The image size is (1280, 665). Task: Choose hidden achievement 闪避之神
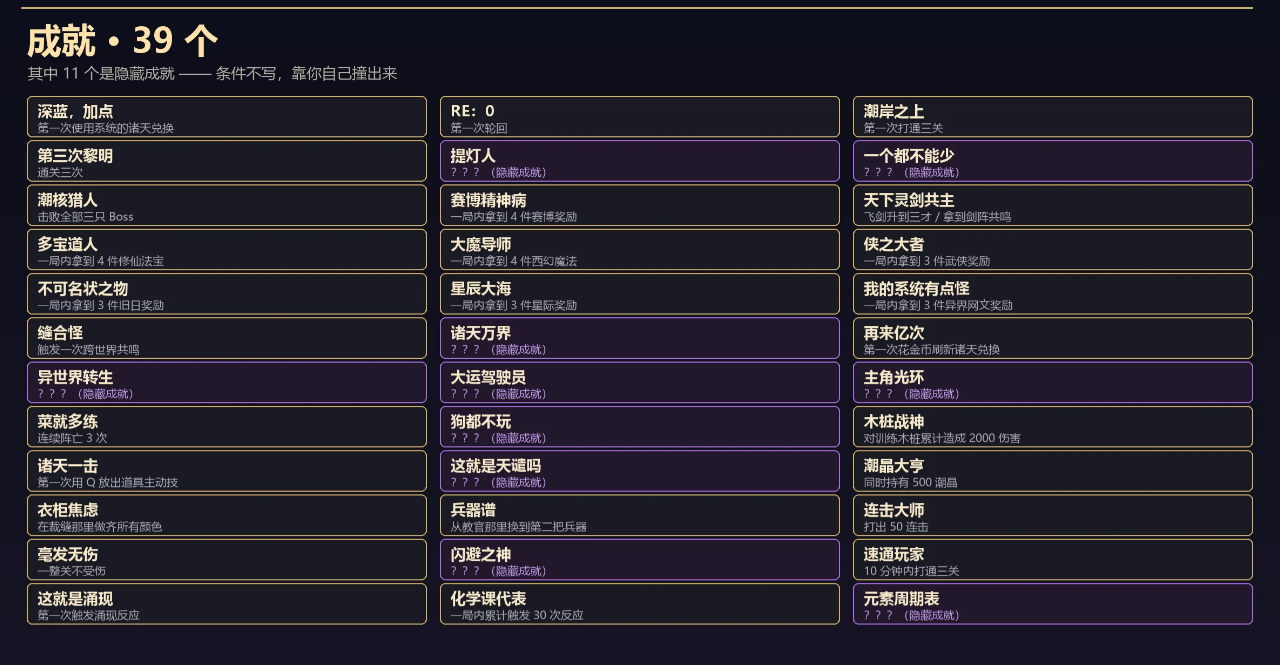(x=640, y=560)
